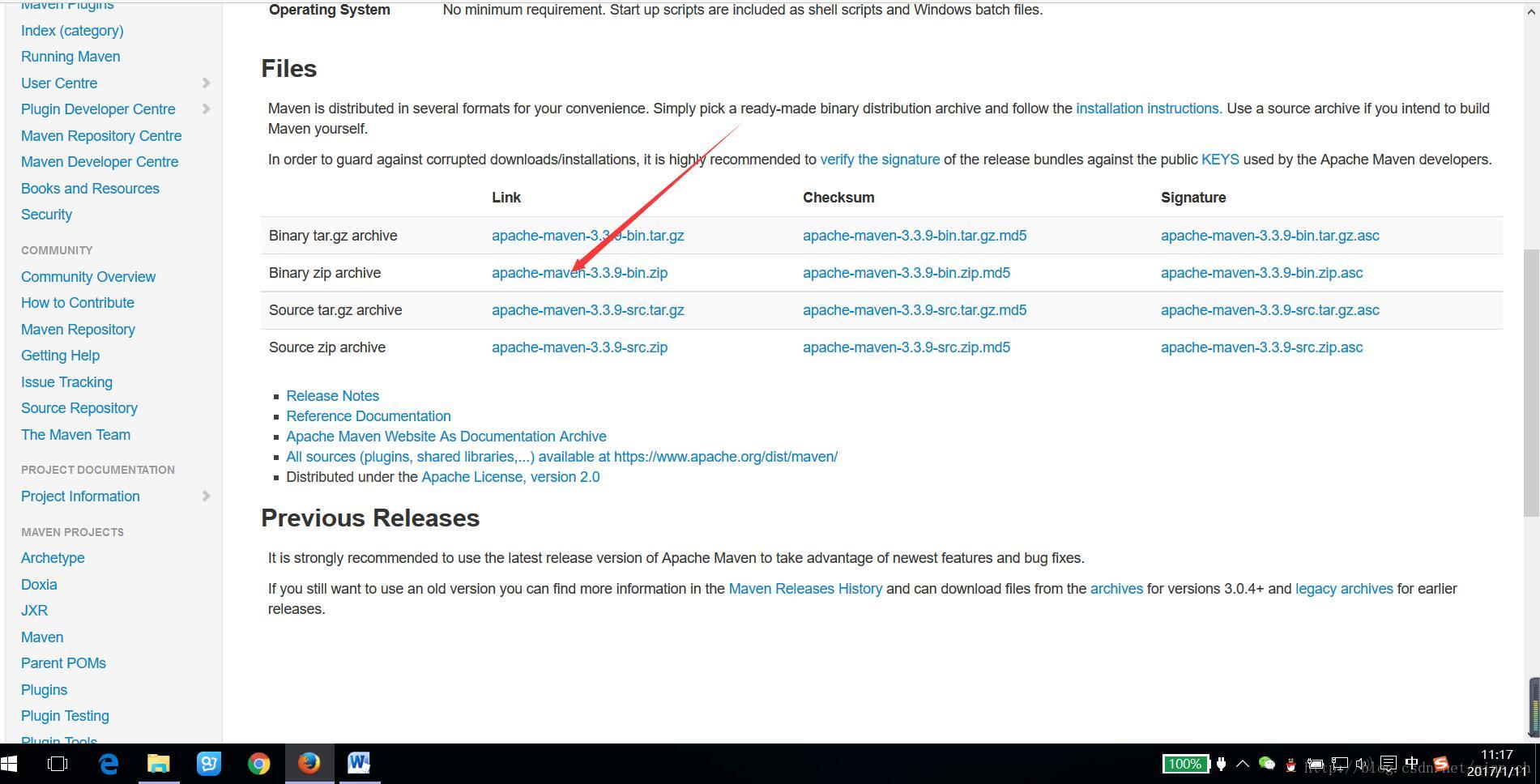Viewport: 1540px width, 784px height.
Task: Download apache-maven-3.3.9-src.tar.gz
Action: click(x=587, y=310)
